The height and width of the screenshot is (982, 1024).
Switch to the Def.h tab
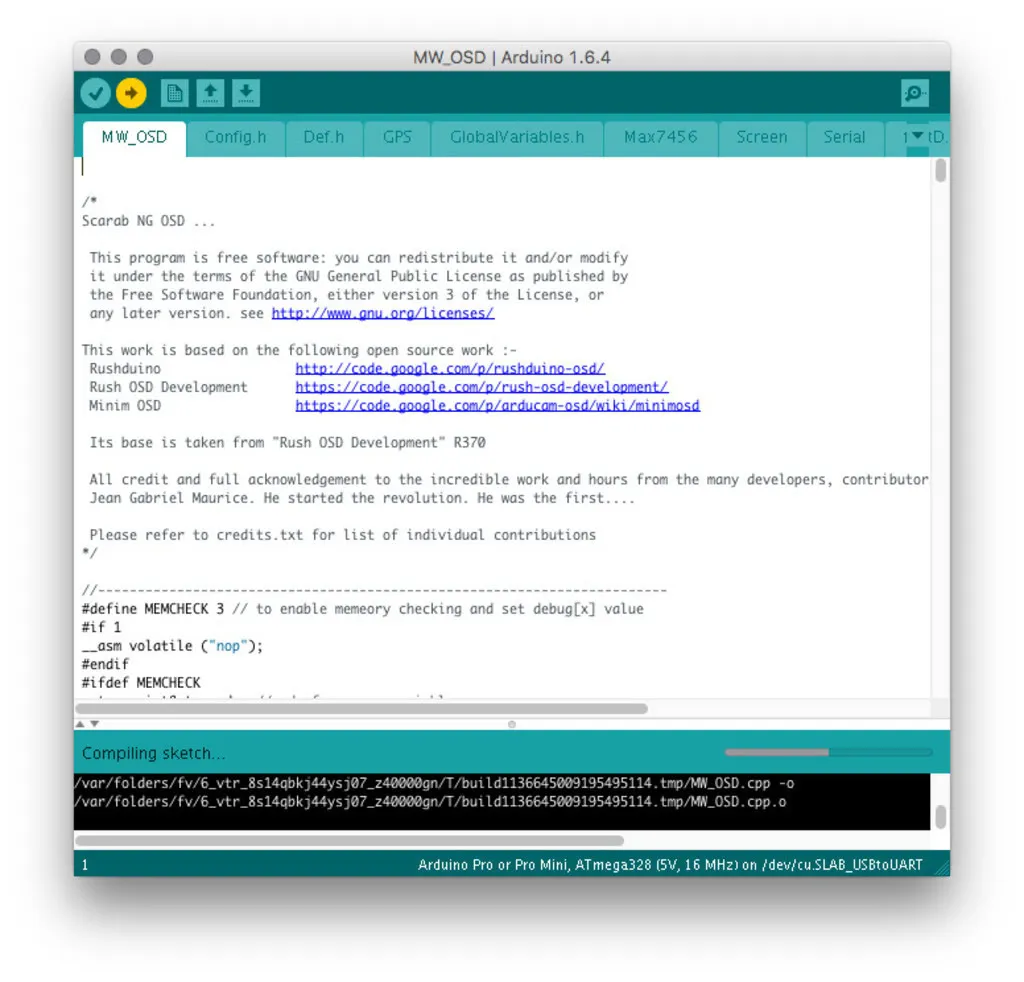point(323,138)
